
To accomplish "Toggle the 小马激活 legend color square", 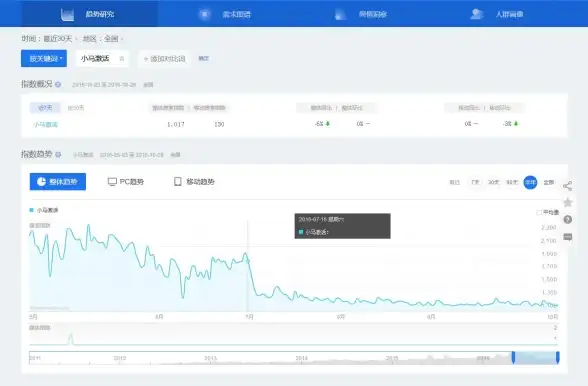I will [32, 210].
